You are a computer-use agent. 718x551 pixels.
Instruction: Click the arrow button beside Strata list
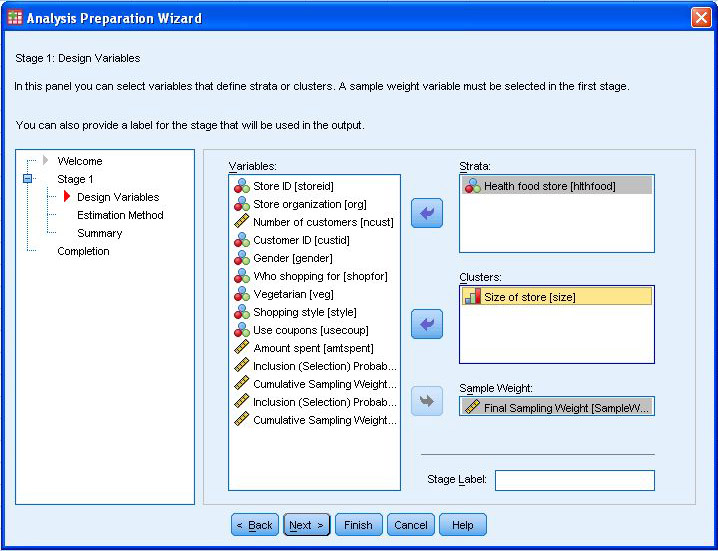tap(427, 213)
